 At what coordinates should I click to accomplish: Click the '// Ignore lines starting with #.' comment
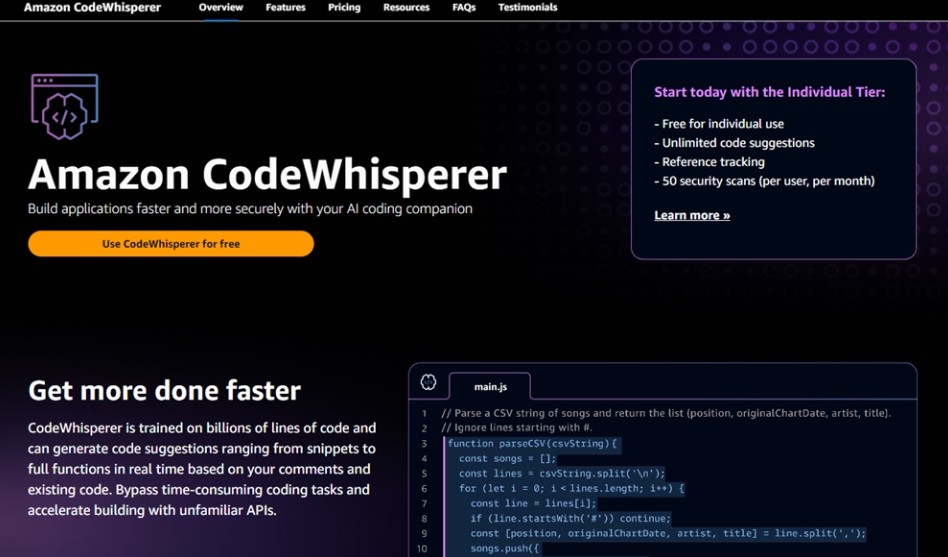(x=517, y=428)
